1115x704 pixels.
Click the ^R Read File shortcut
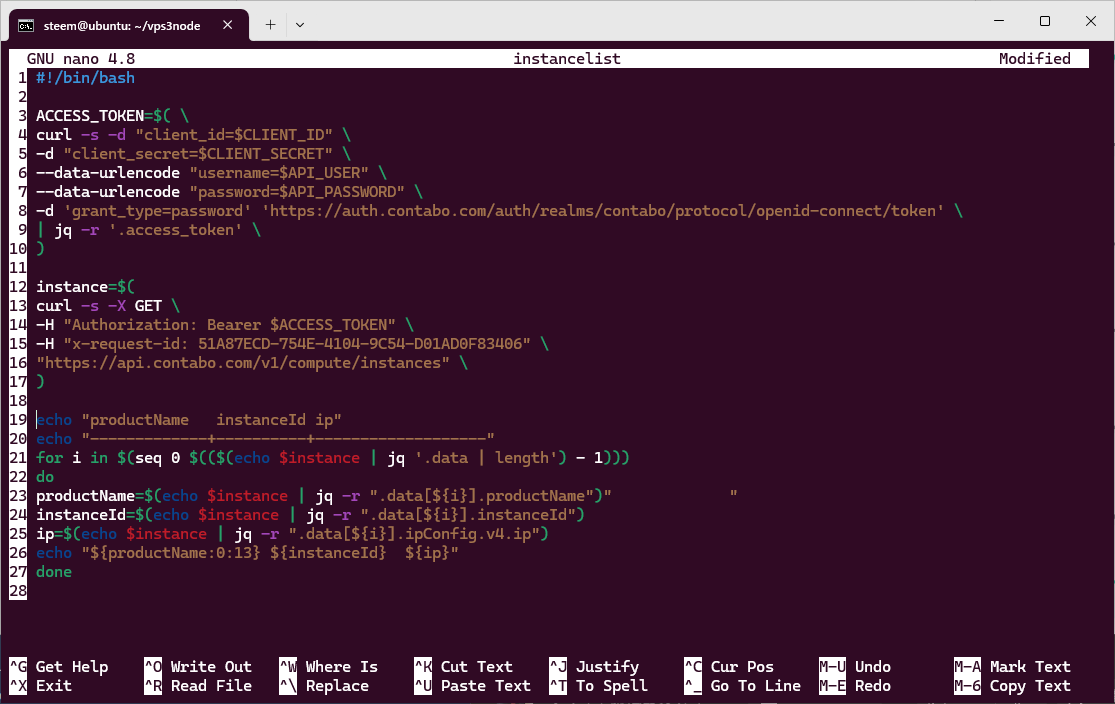[x=198, y=686]
